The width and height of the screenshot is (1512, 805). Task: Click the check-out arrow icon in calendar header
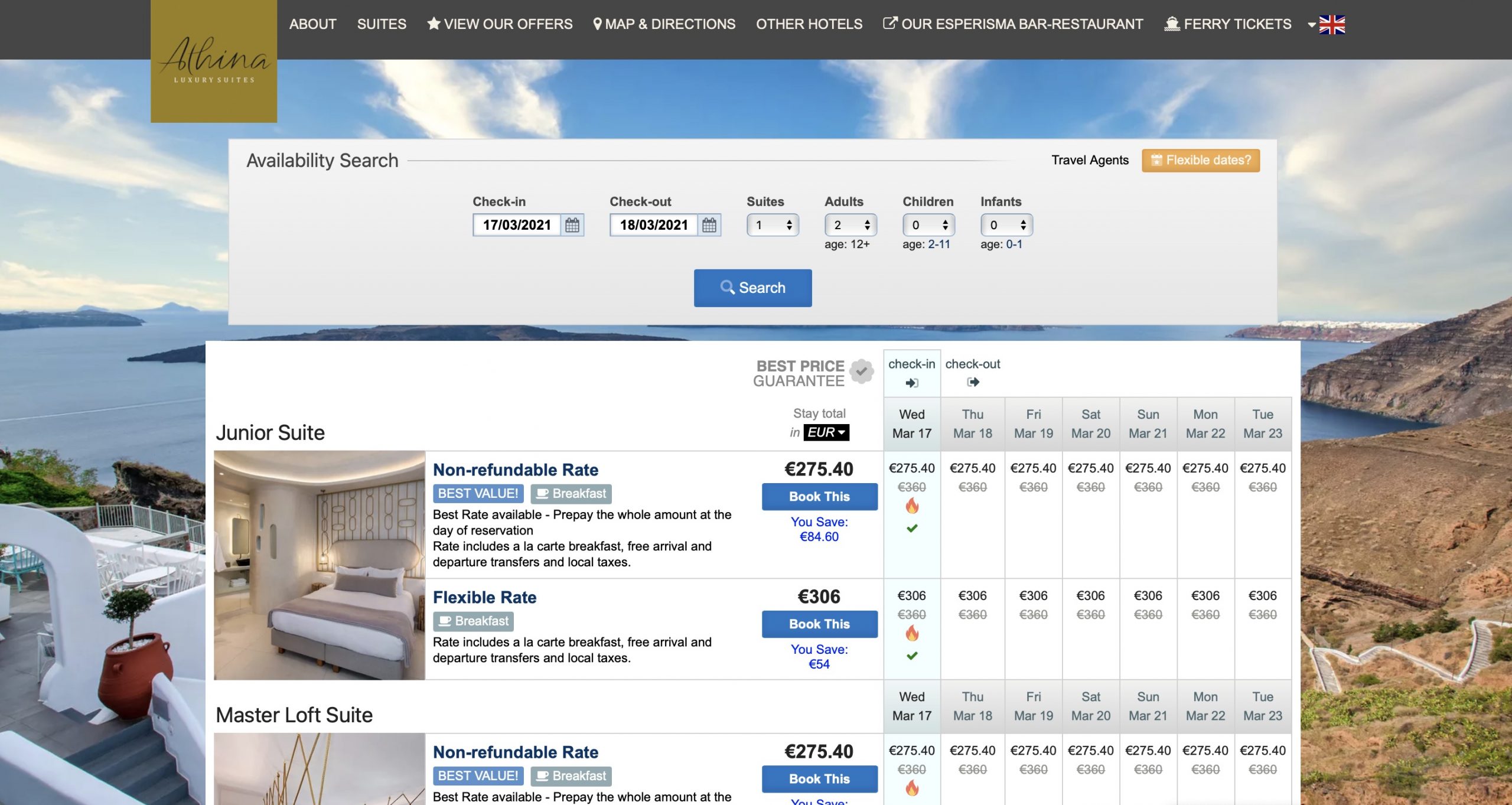click(973, 382)
